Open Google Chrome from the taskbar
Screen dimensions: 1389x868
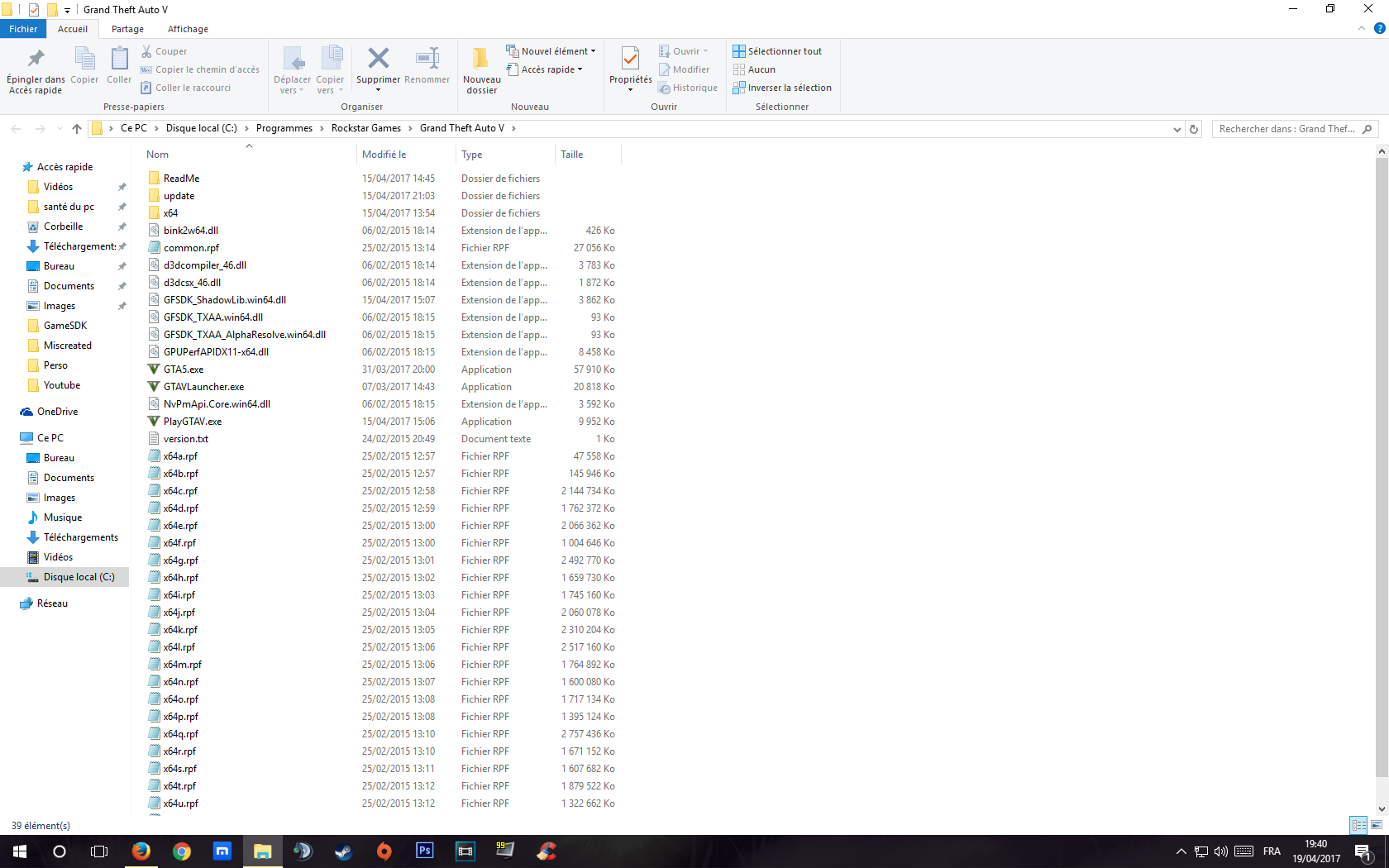(x=182, y=851)
